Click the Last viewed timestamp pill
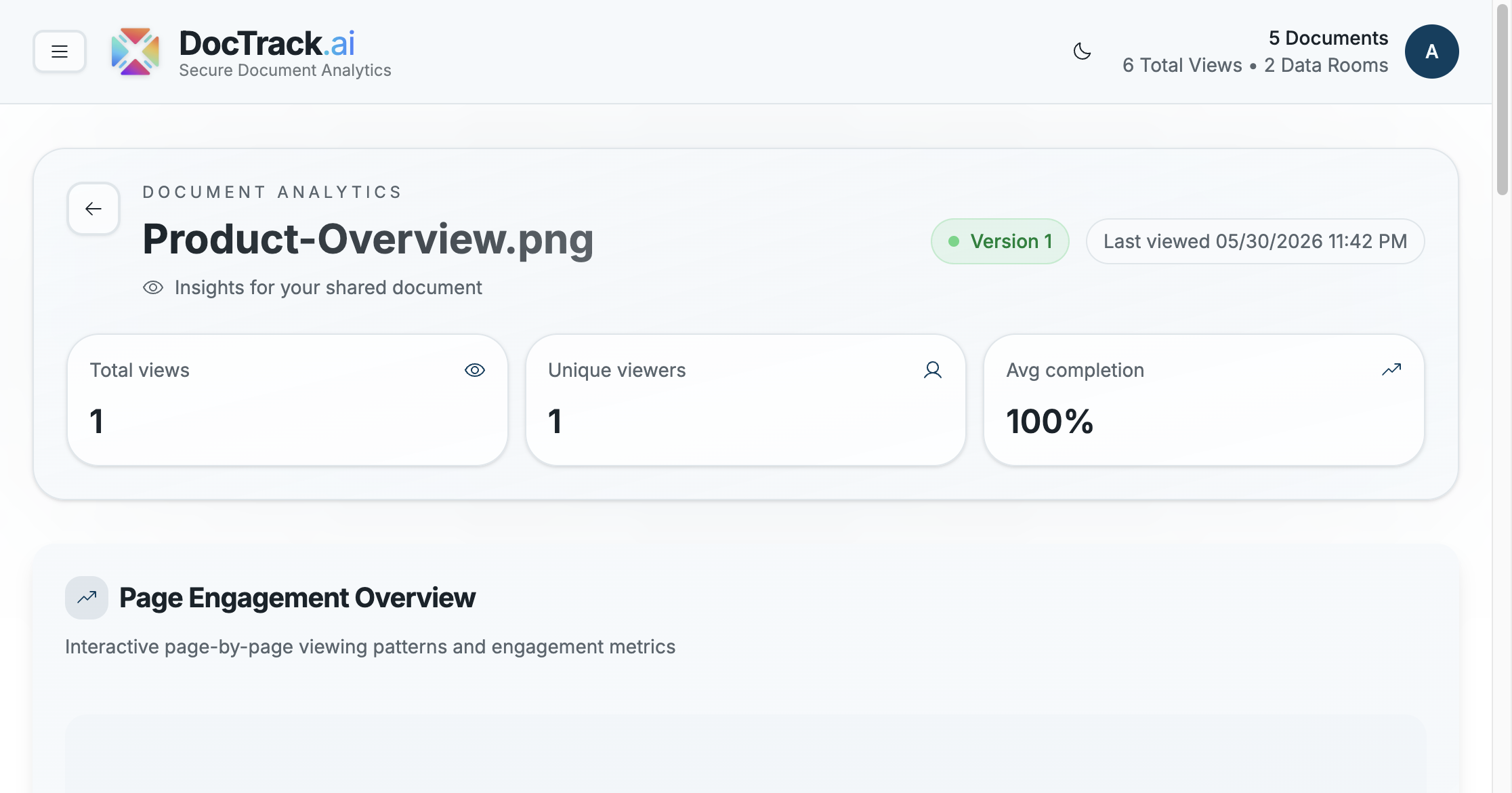The image size is (1512, 793). pos(1255,241)
